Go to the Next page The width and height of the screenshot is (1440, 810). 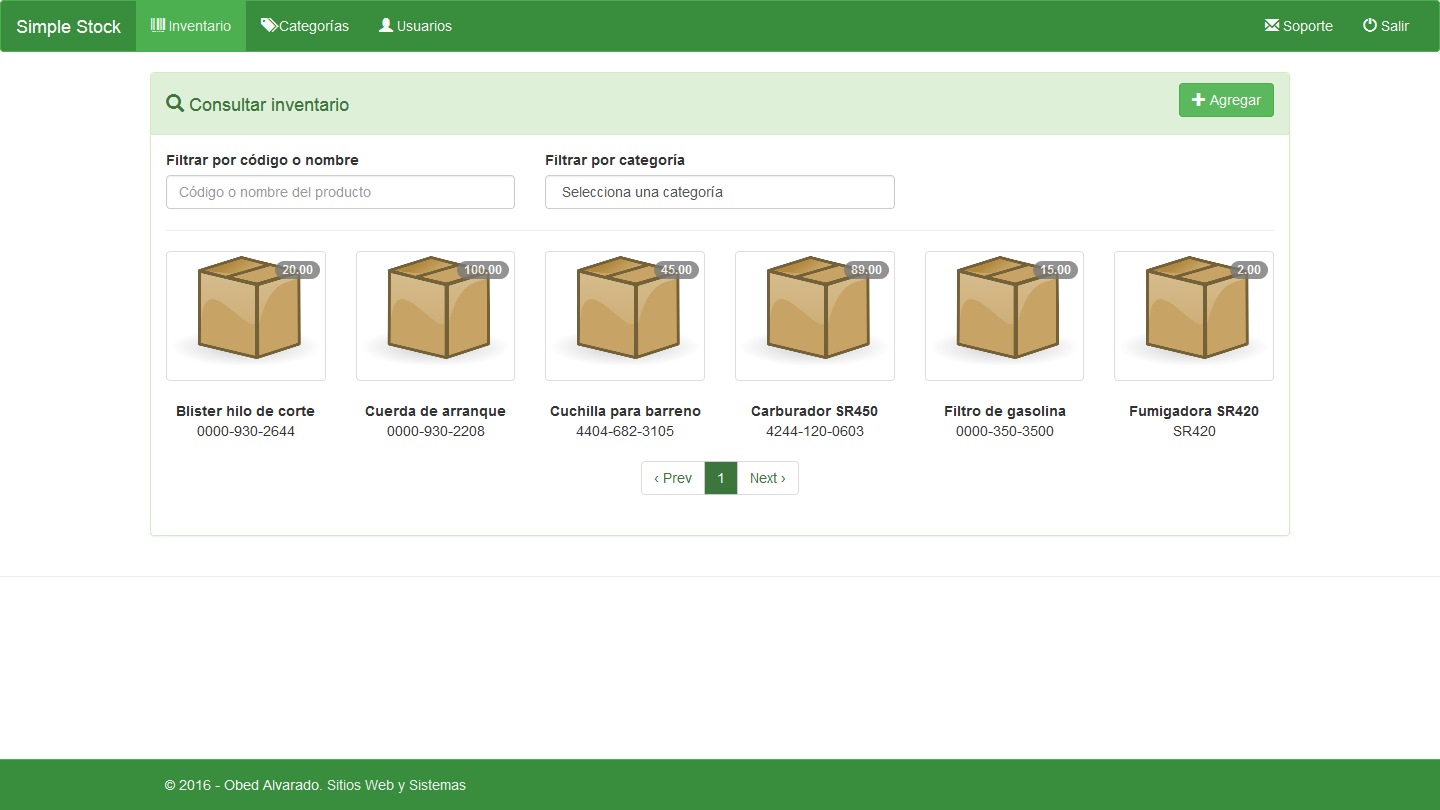tap(767, 477)
